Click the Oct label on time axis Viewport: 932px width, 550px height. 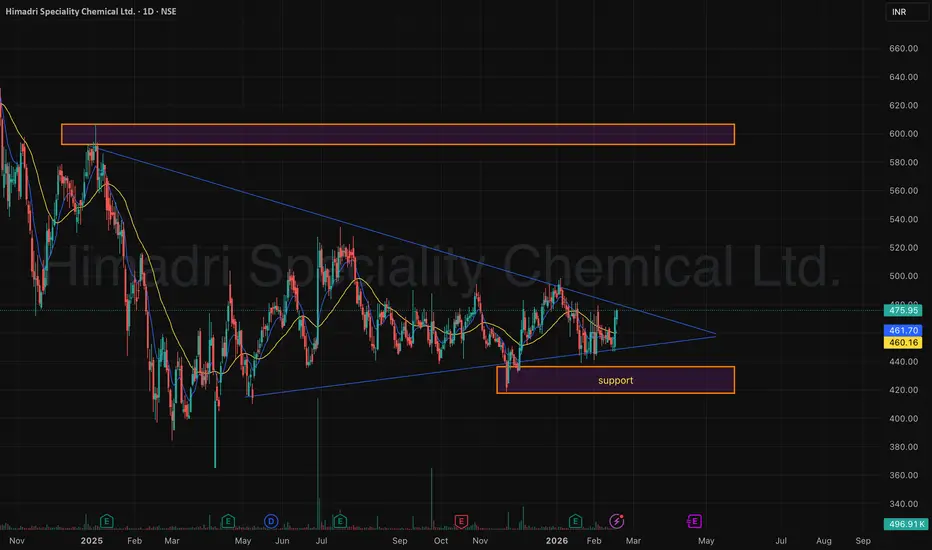pos(441,540)
